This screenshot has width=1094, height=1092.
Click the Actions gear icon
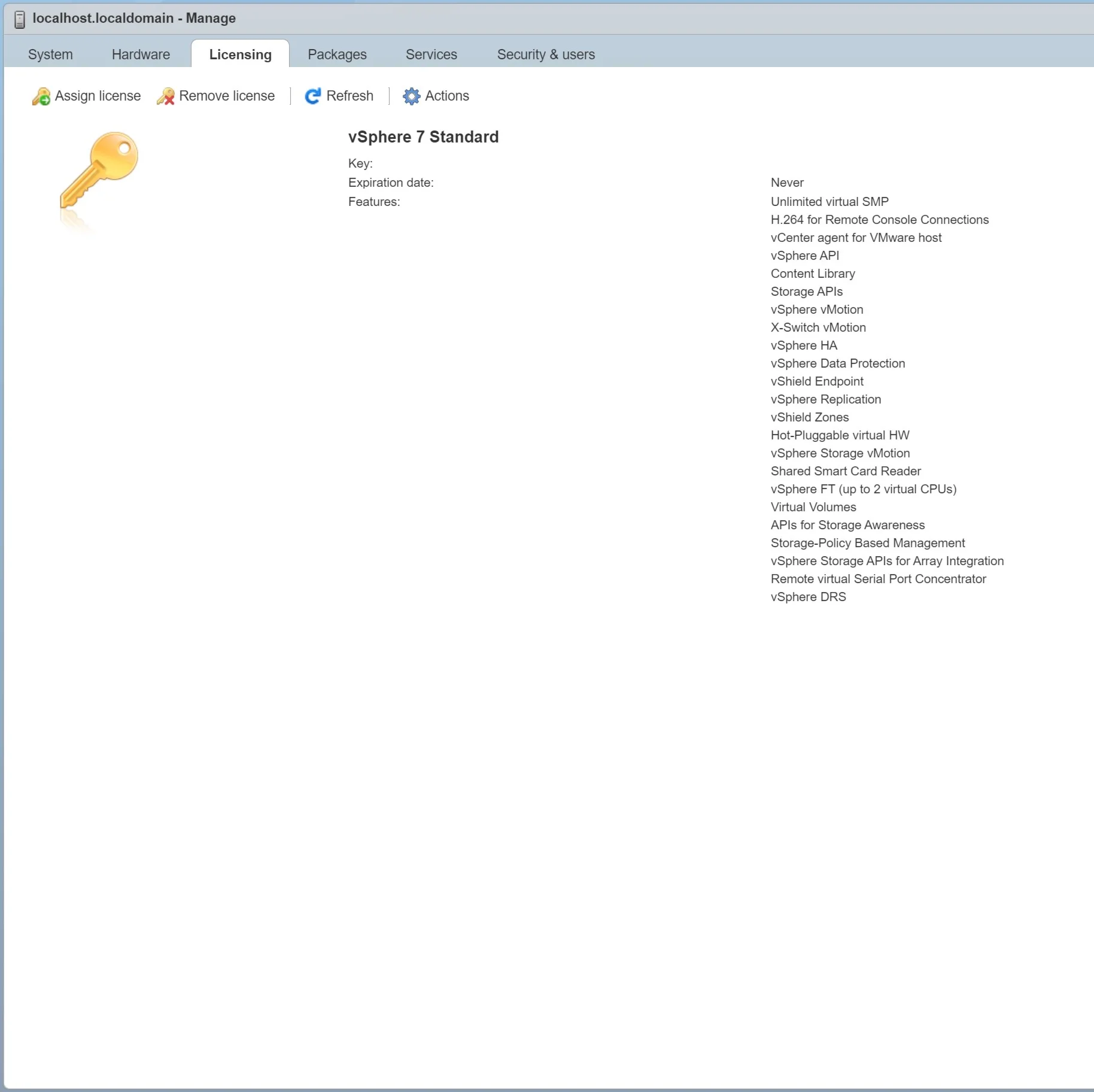412,96
